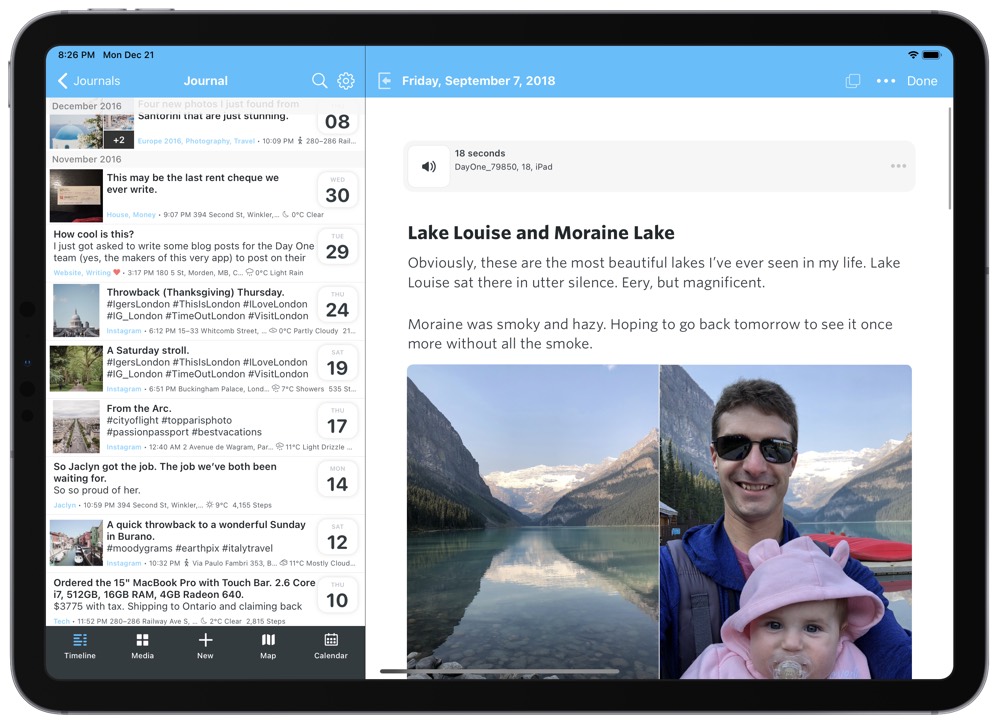This screenshot has height=725, width=1000.
Task: Select 'Website, Writing' tags link
Action: click(82, 273)
